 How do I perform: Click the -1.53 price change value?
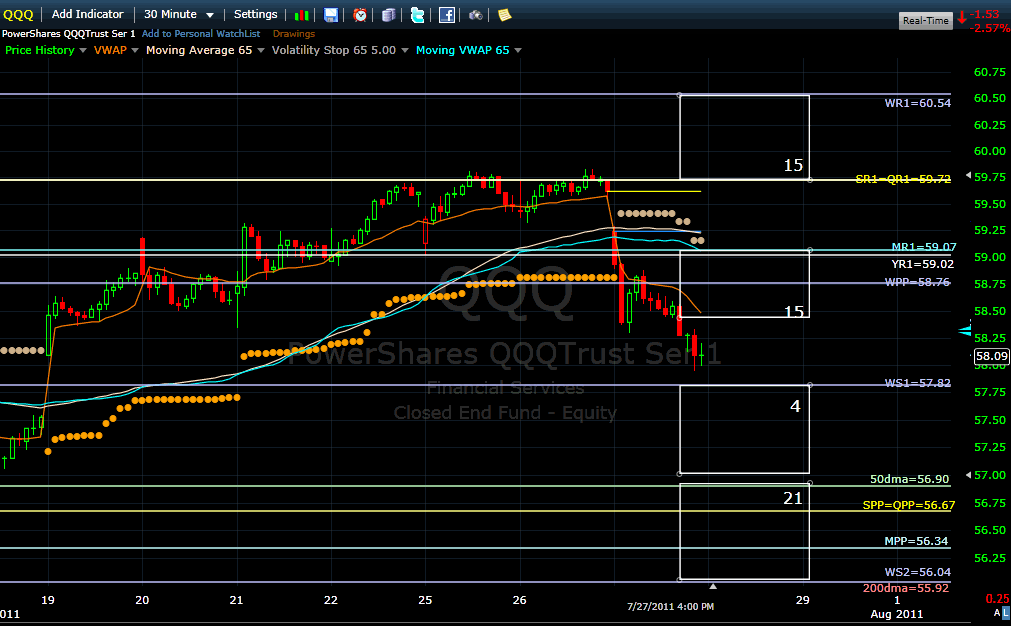pos(985,14)
